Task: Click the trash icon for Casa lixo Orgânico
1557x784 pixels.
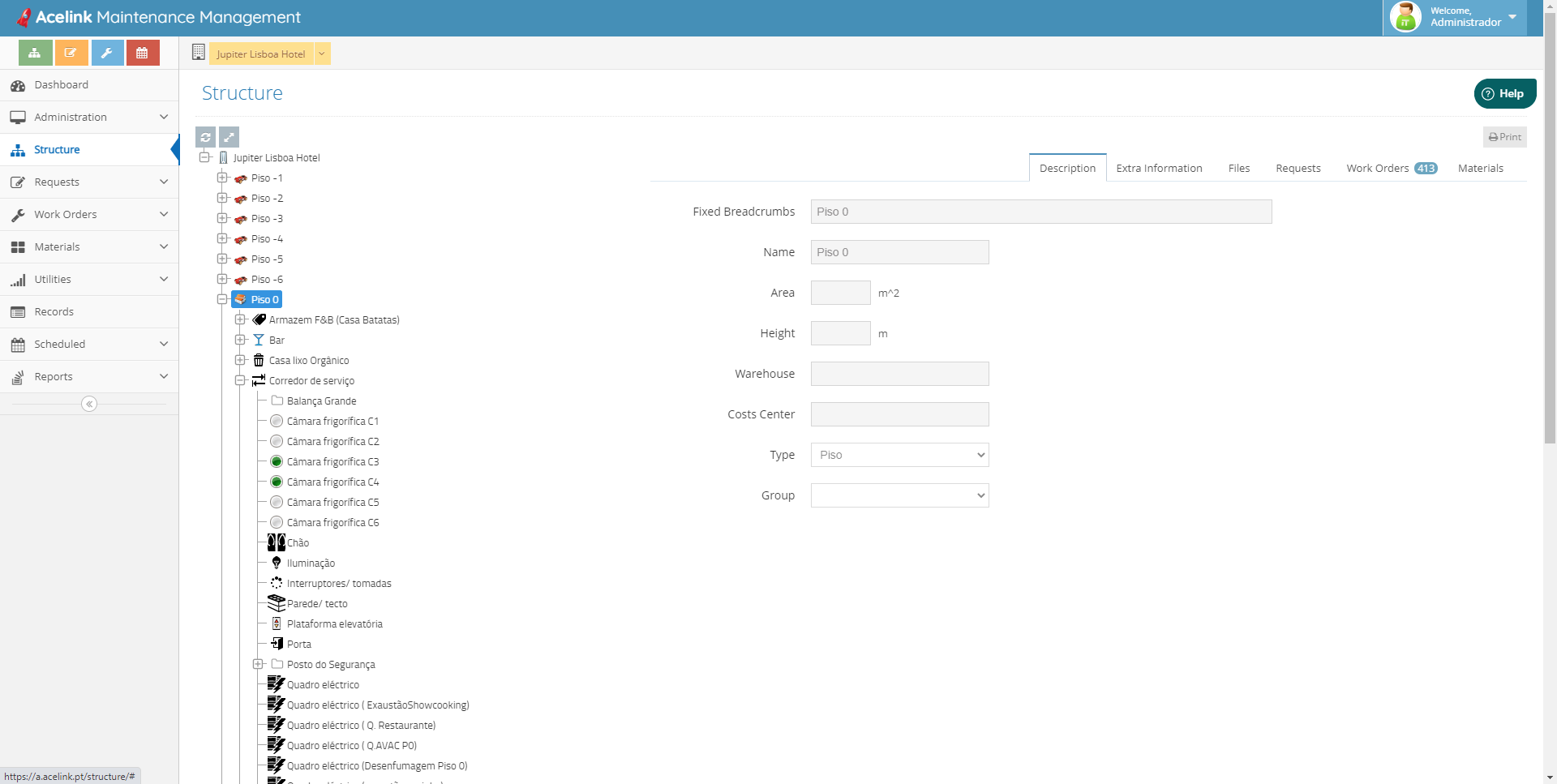Action: 258,360
